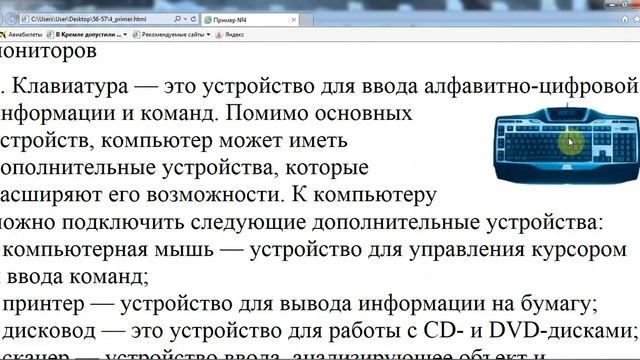Image resolution: width=640 pixels, height=360 pixels.
Task: Click the word "дисковод" in the list
Action: [49, 331]
